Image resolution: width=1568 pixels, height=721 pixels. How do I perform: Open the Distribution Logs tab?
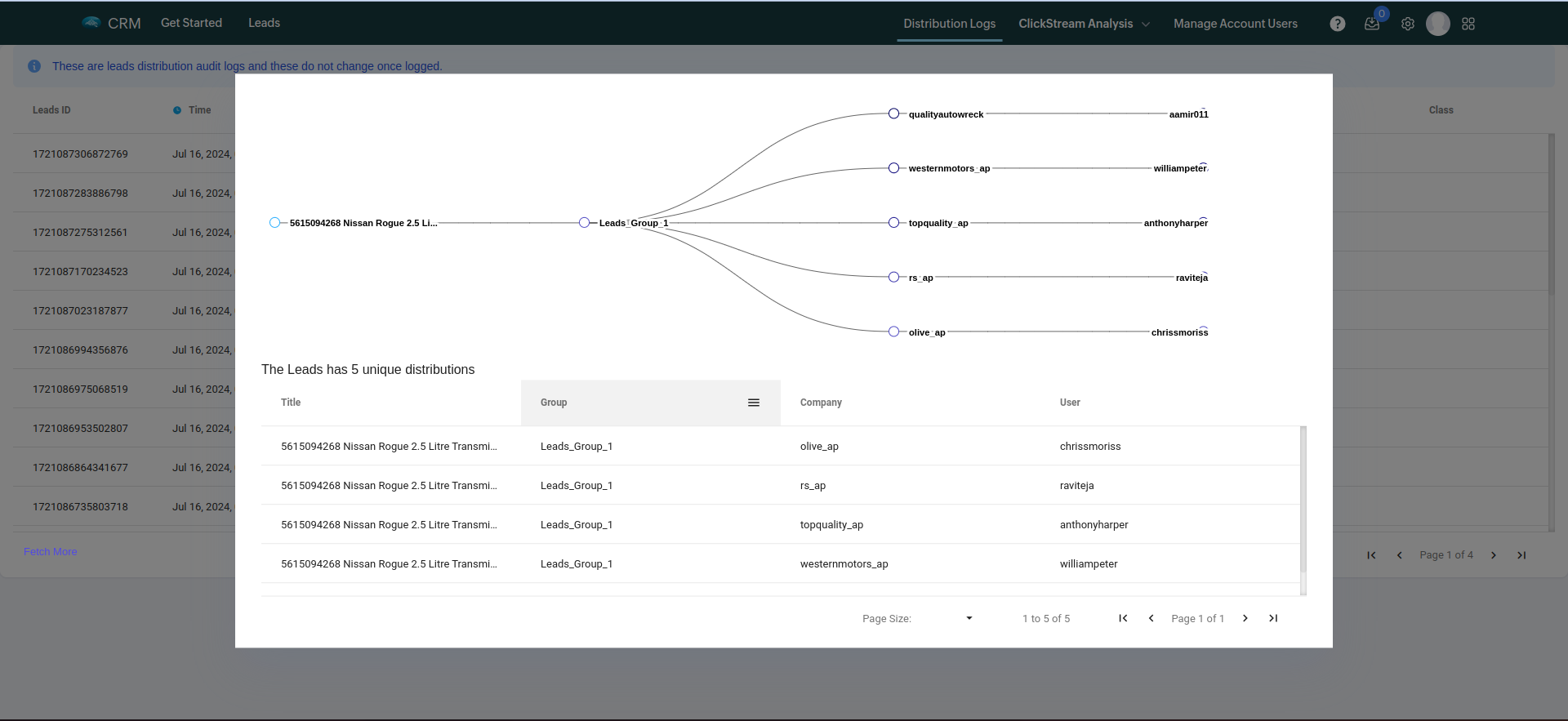949,24
